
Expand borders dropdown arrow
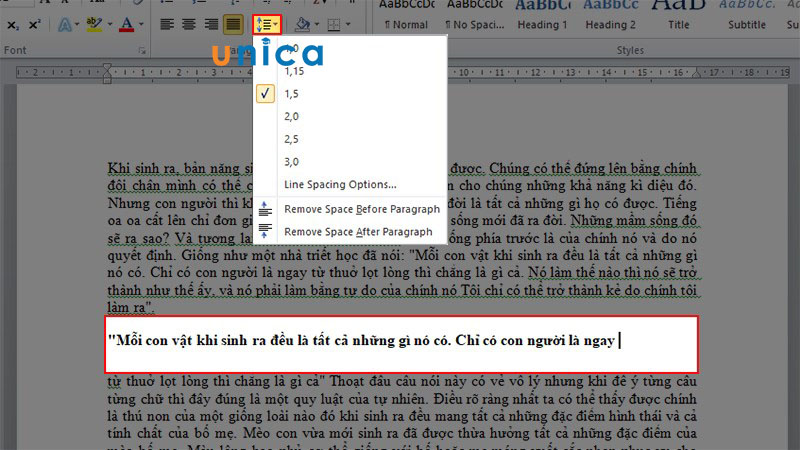[348, 24]
